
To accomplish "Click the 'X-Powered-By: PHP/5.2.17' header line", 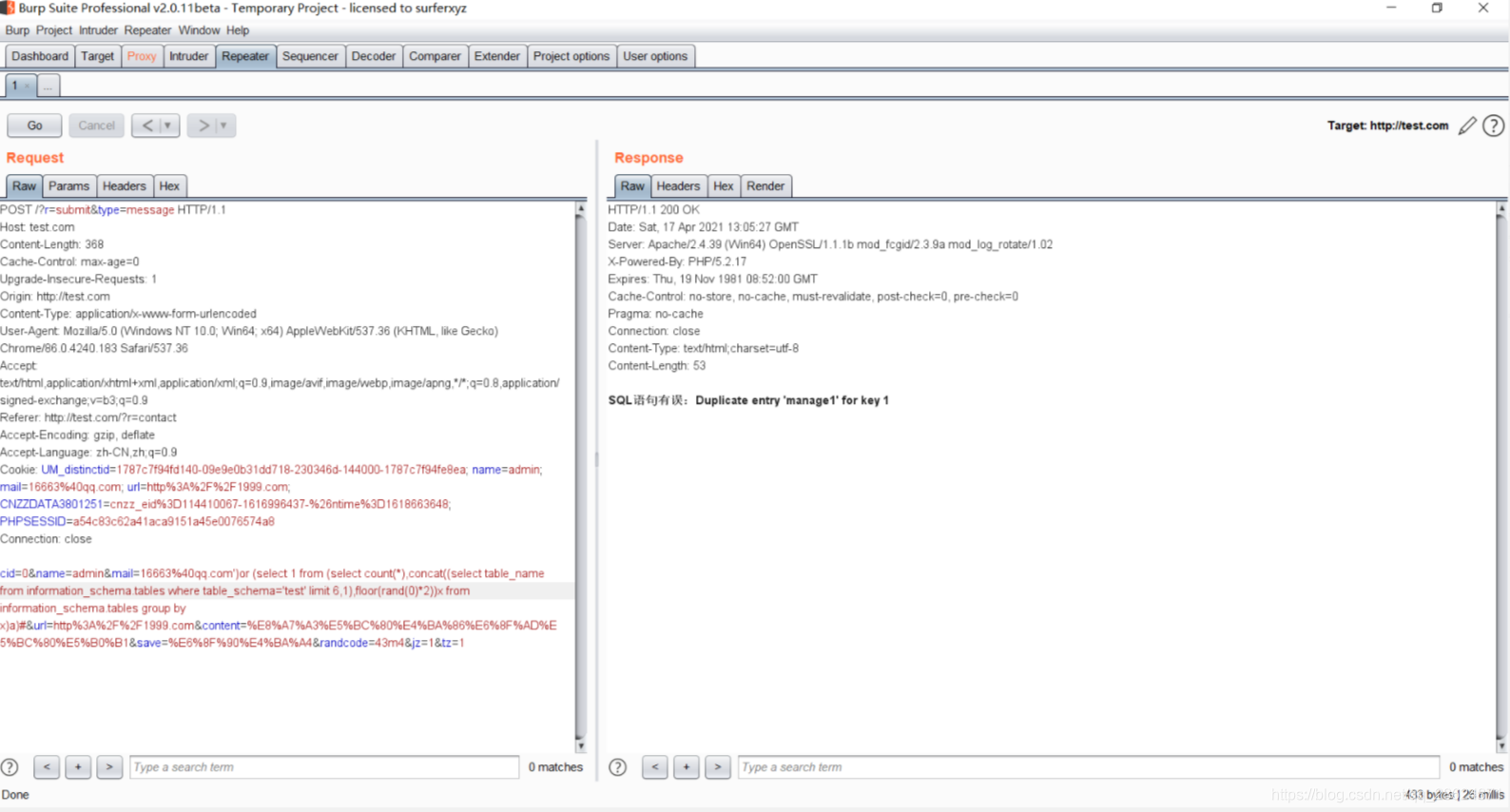I will click(677, 261).
